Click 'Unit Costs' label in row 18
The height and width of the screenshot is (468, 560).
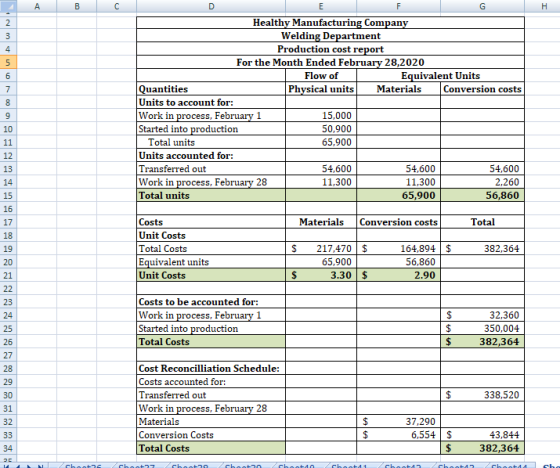[211, 235]
